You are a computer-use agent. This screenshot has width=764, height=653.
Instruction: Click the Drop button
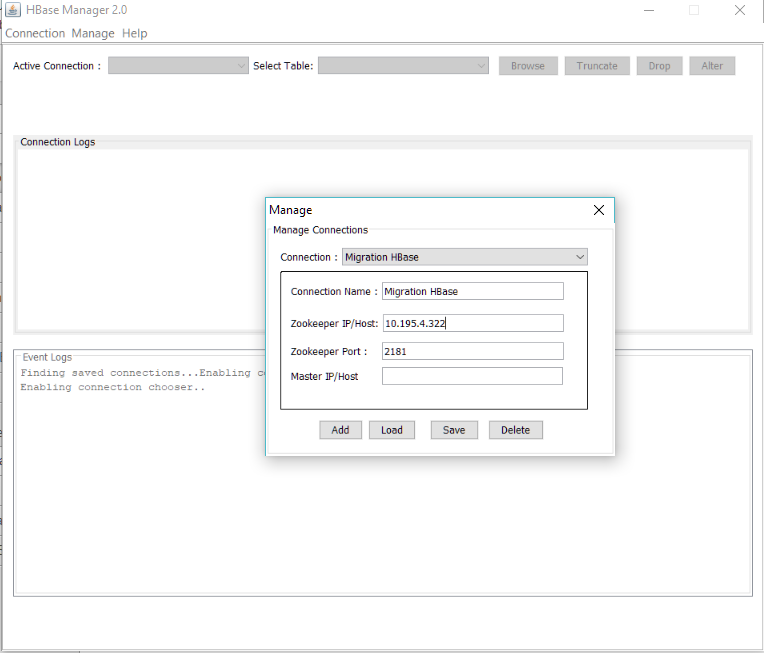659,66
